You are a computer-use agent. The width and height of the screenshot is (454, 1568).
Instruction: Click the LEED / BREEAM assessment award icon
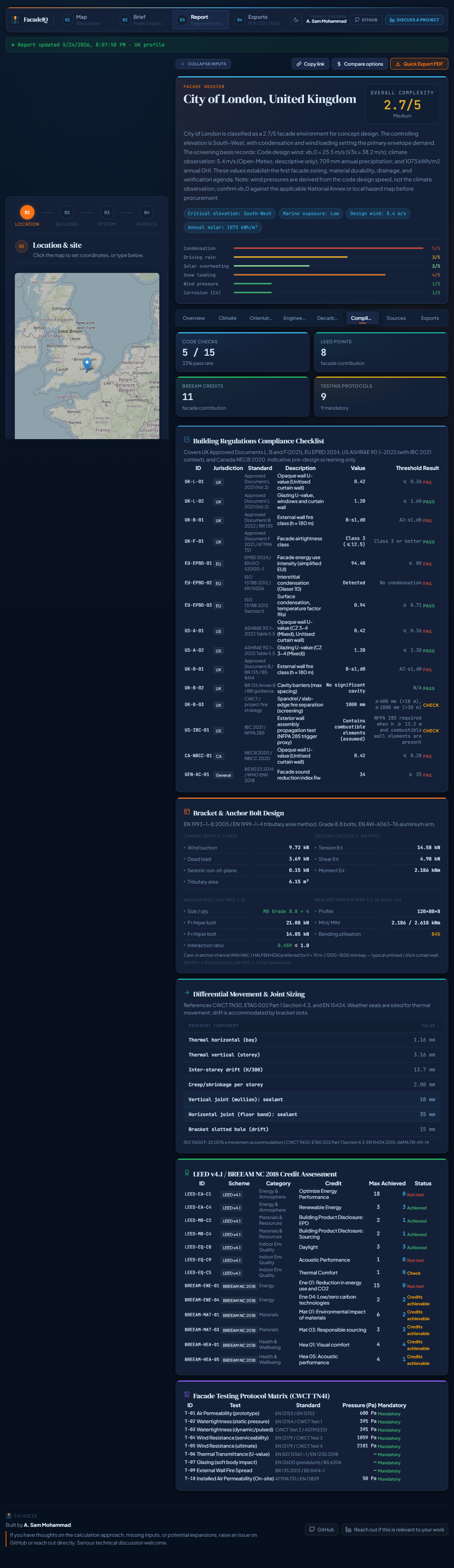tap(187, 1173)
